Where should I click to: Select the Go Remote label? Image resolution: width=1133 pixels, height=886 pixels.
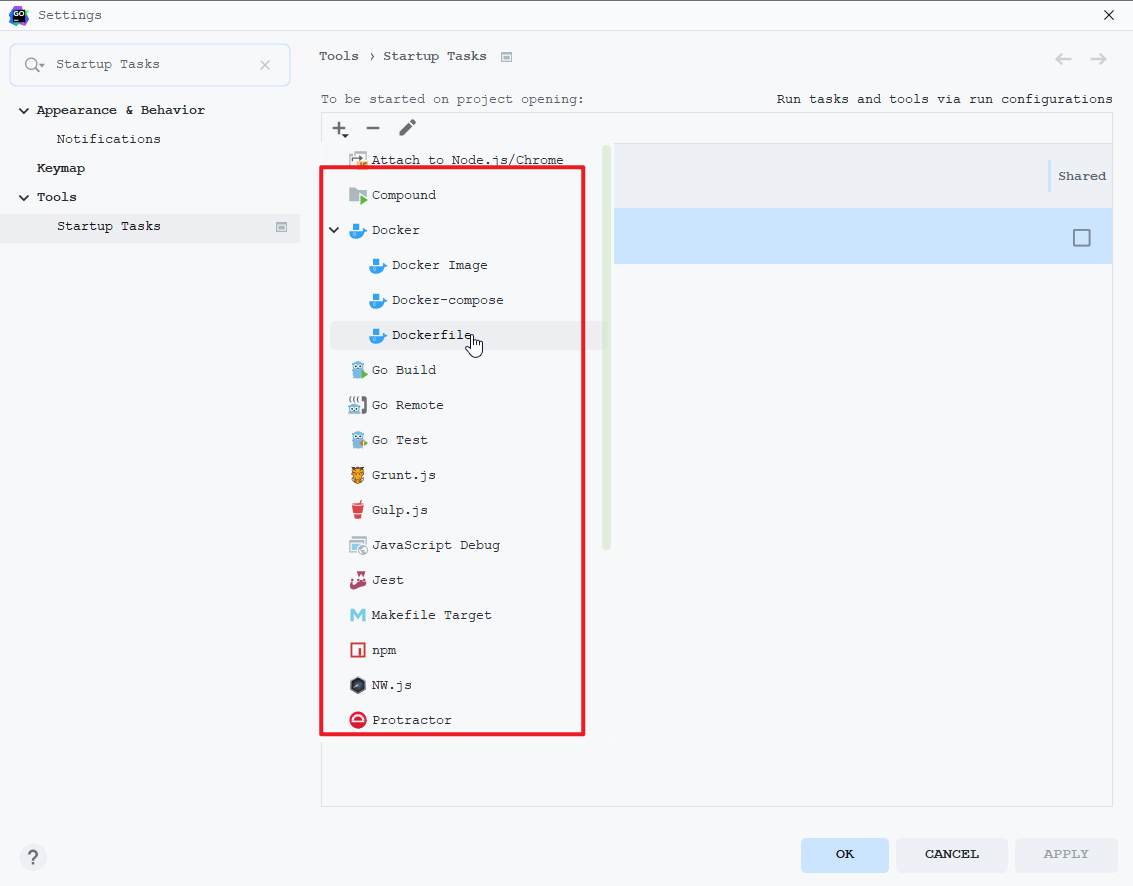point(408,405)
